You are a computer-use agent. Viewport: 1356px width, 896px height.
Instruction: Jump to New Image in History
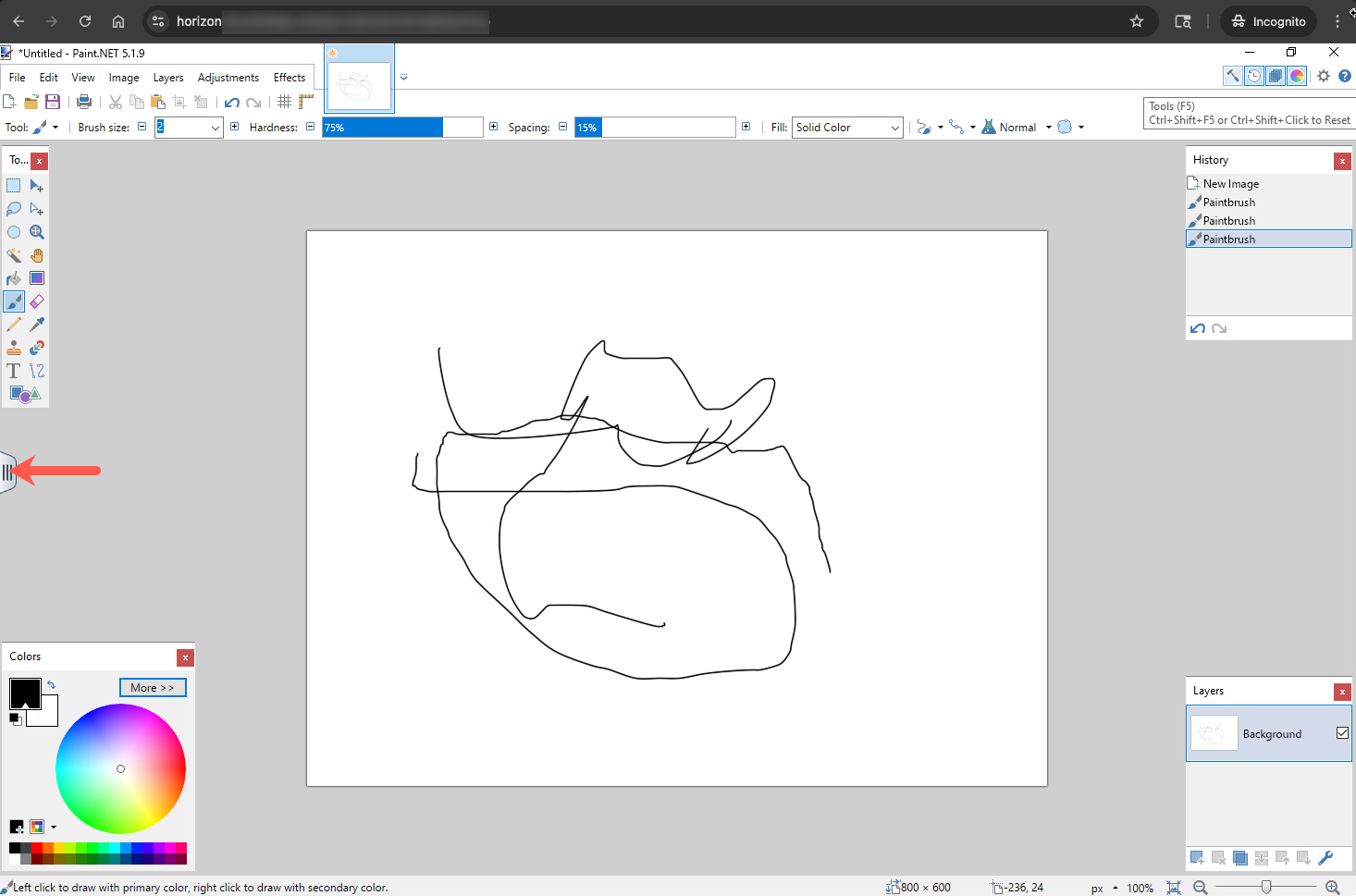point(1230,184)
